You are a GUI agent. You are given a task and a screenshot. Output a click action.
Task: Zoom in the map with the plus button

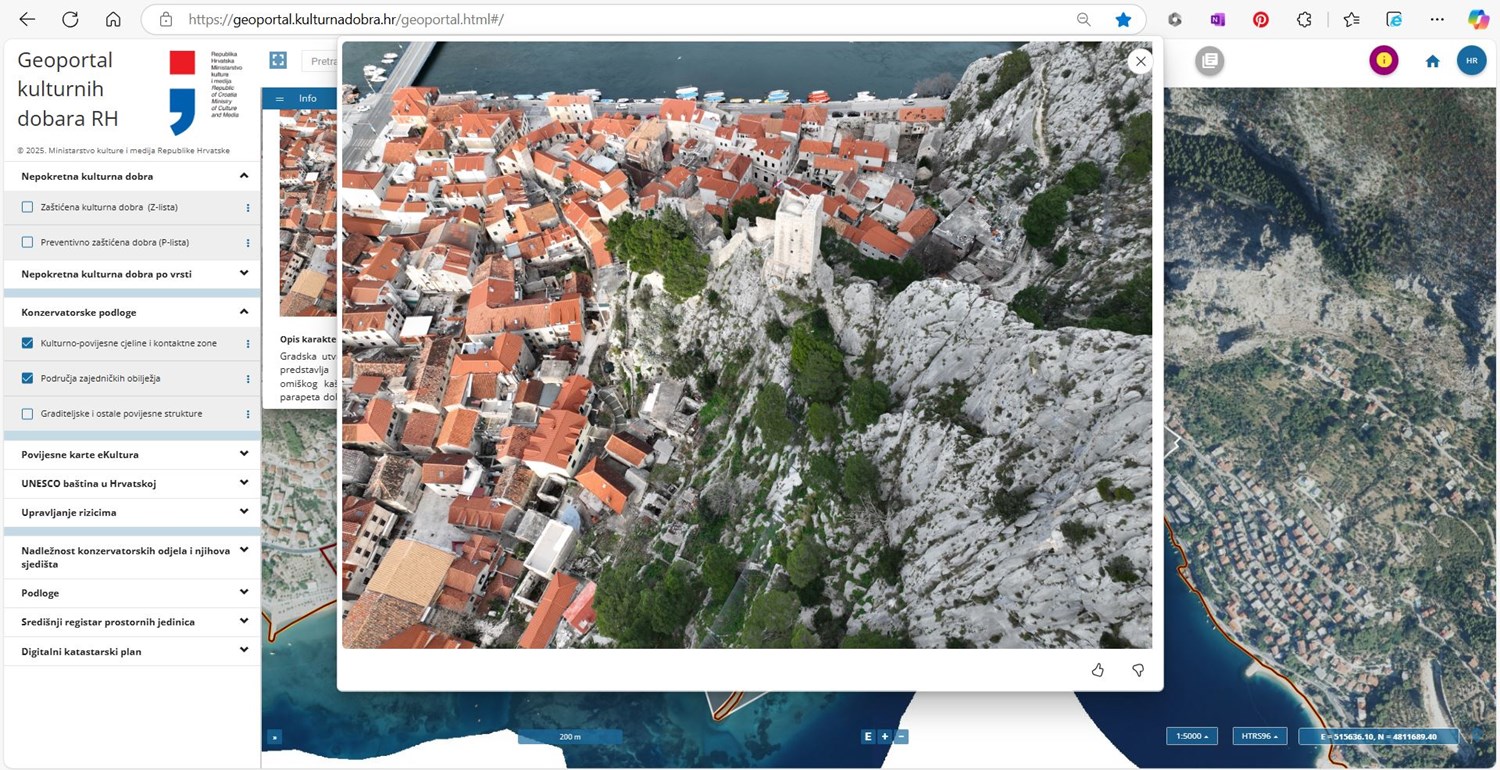pos(885,737)
